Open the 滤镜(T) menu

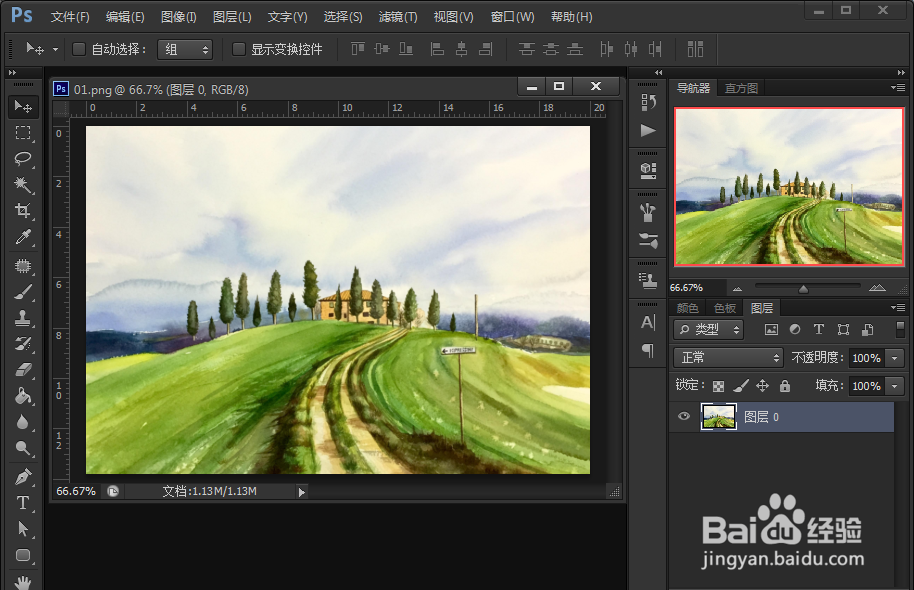pyautogui.click(x=398, y=17)
